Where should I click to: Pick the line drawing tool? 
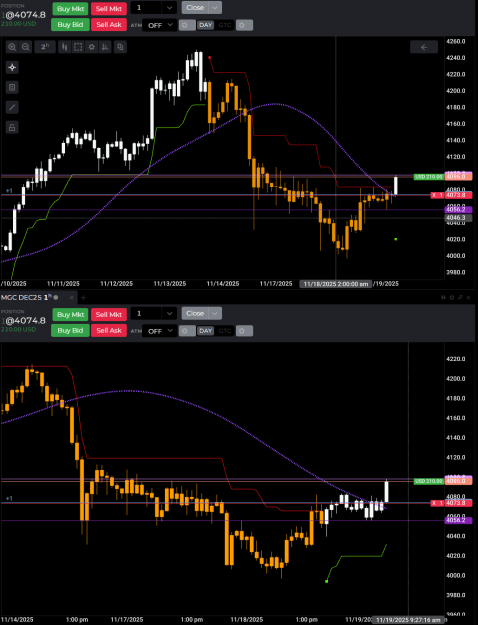[12, 107]
